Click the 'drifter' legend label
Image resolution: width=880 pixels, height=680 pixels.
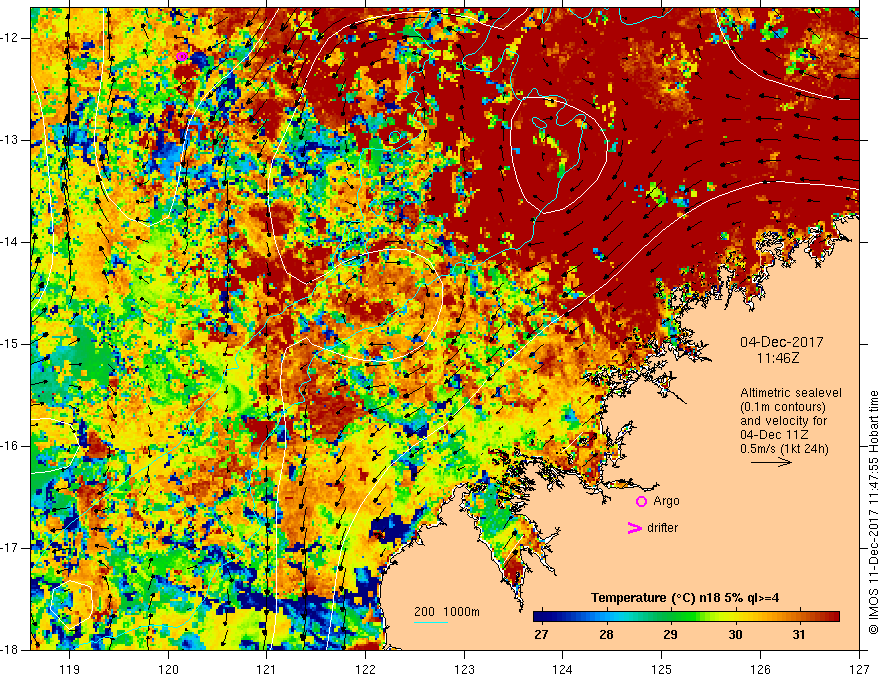pyautogui.click(x=662, y=528)
